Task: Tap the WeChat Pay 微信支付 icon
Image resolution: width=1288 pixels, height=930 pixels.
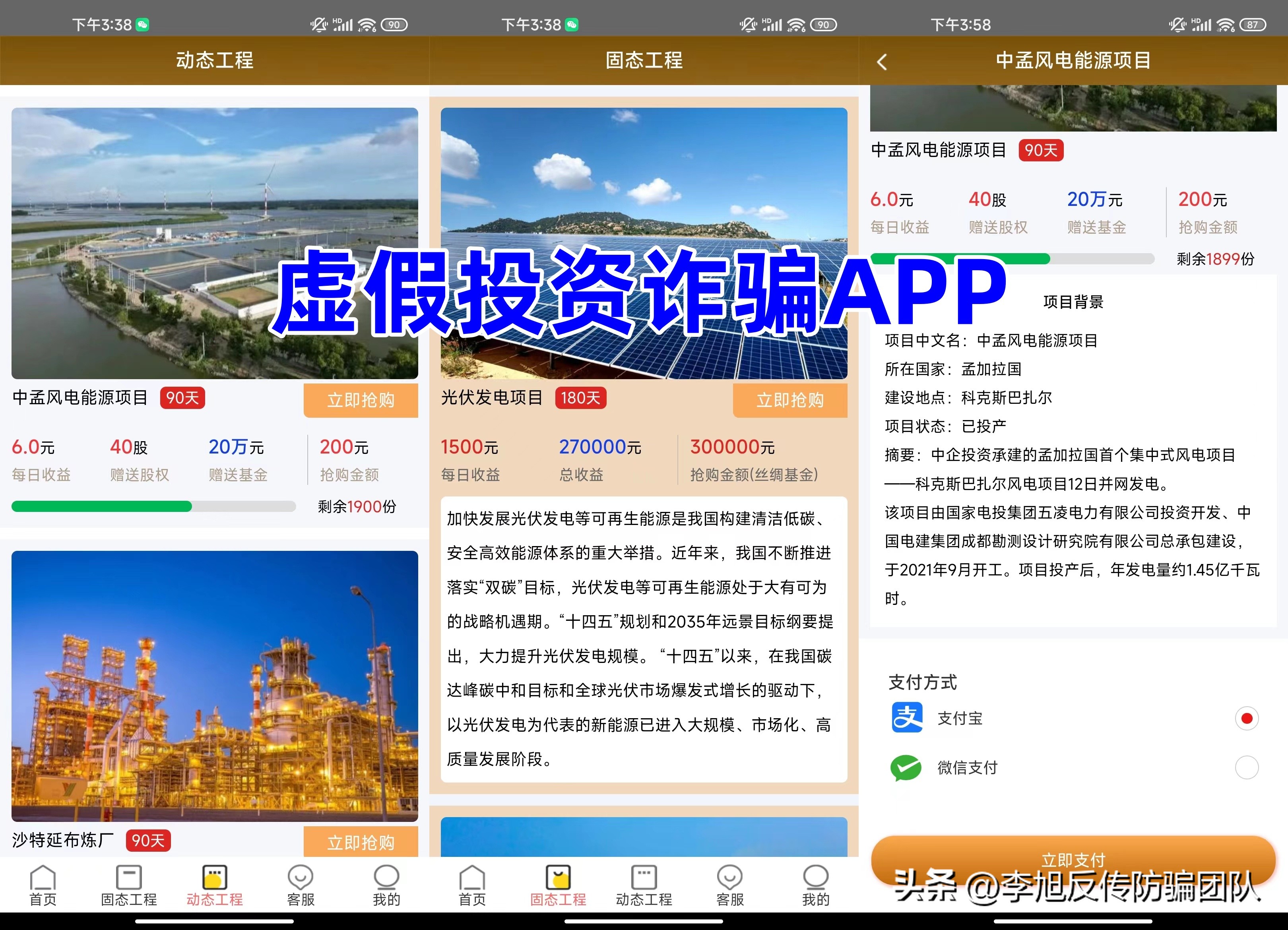Action: [907, 767]
